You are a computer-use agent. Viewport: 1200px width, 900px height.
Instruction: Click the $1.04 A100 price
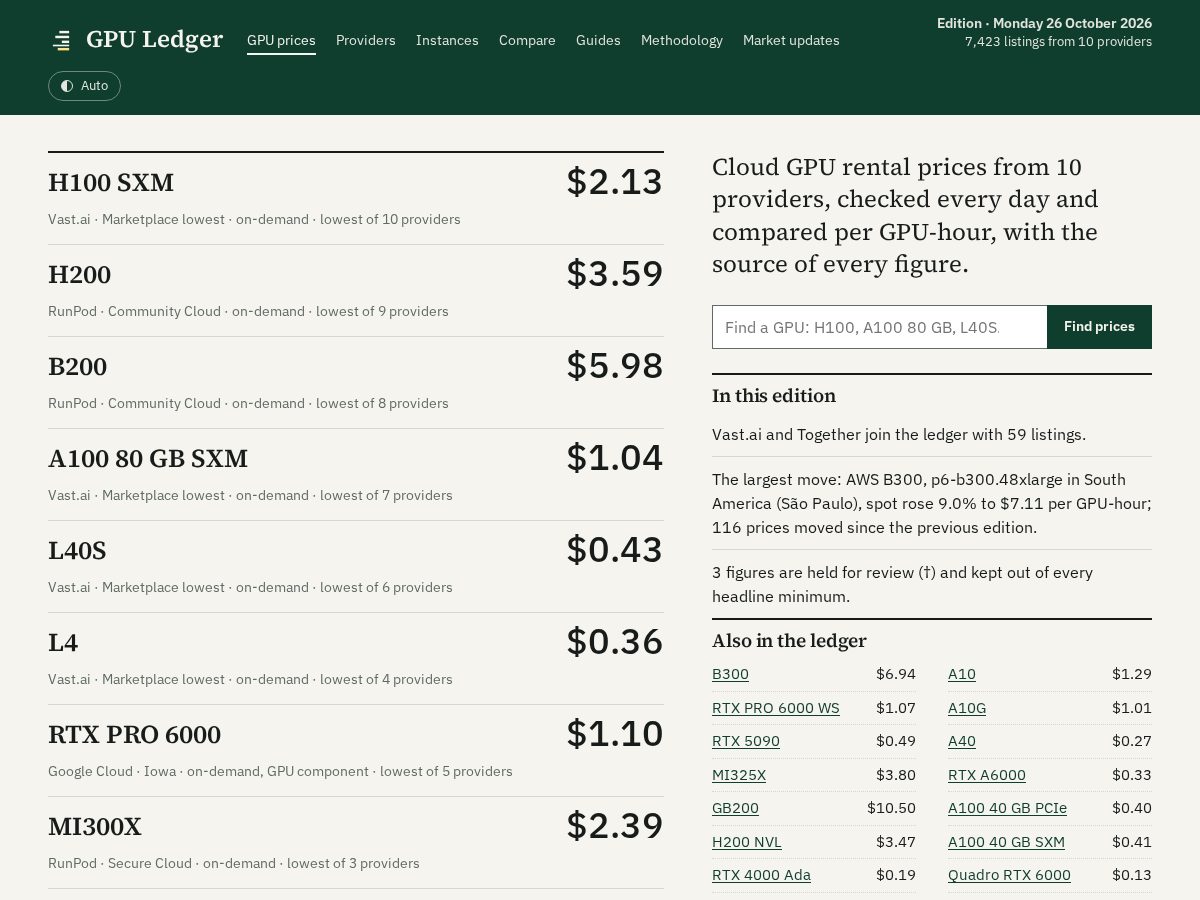pos(615,458)
